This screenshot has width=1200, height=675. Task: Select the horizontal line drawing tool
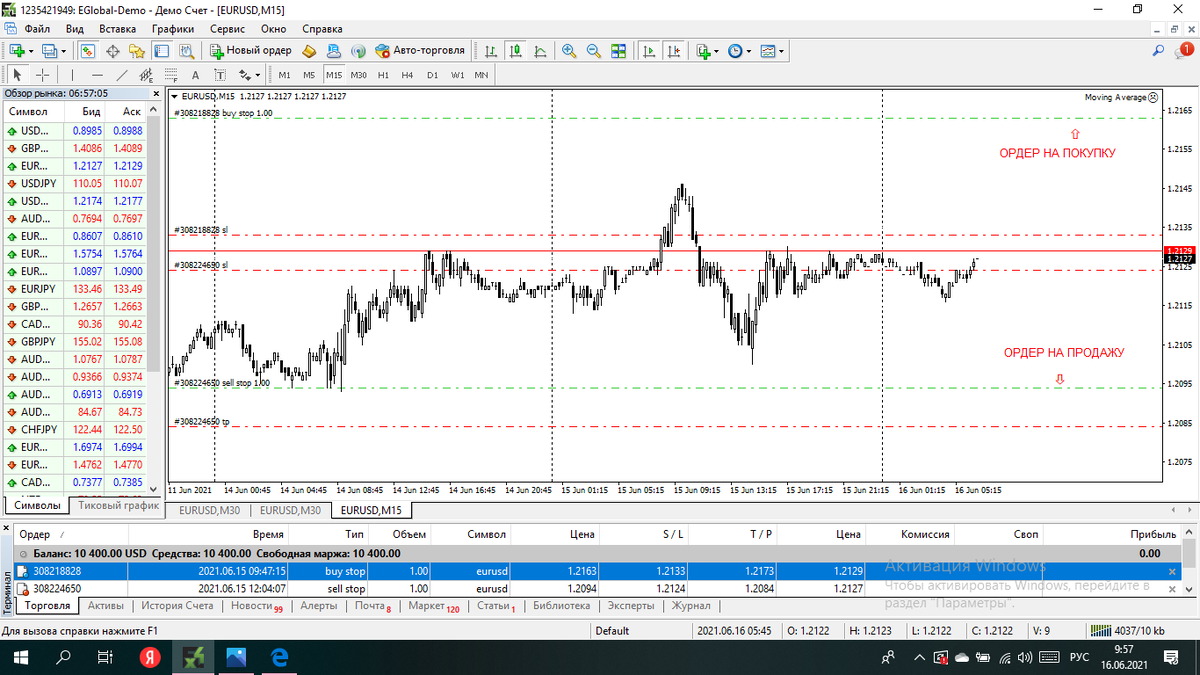[x=97, y=75]
